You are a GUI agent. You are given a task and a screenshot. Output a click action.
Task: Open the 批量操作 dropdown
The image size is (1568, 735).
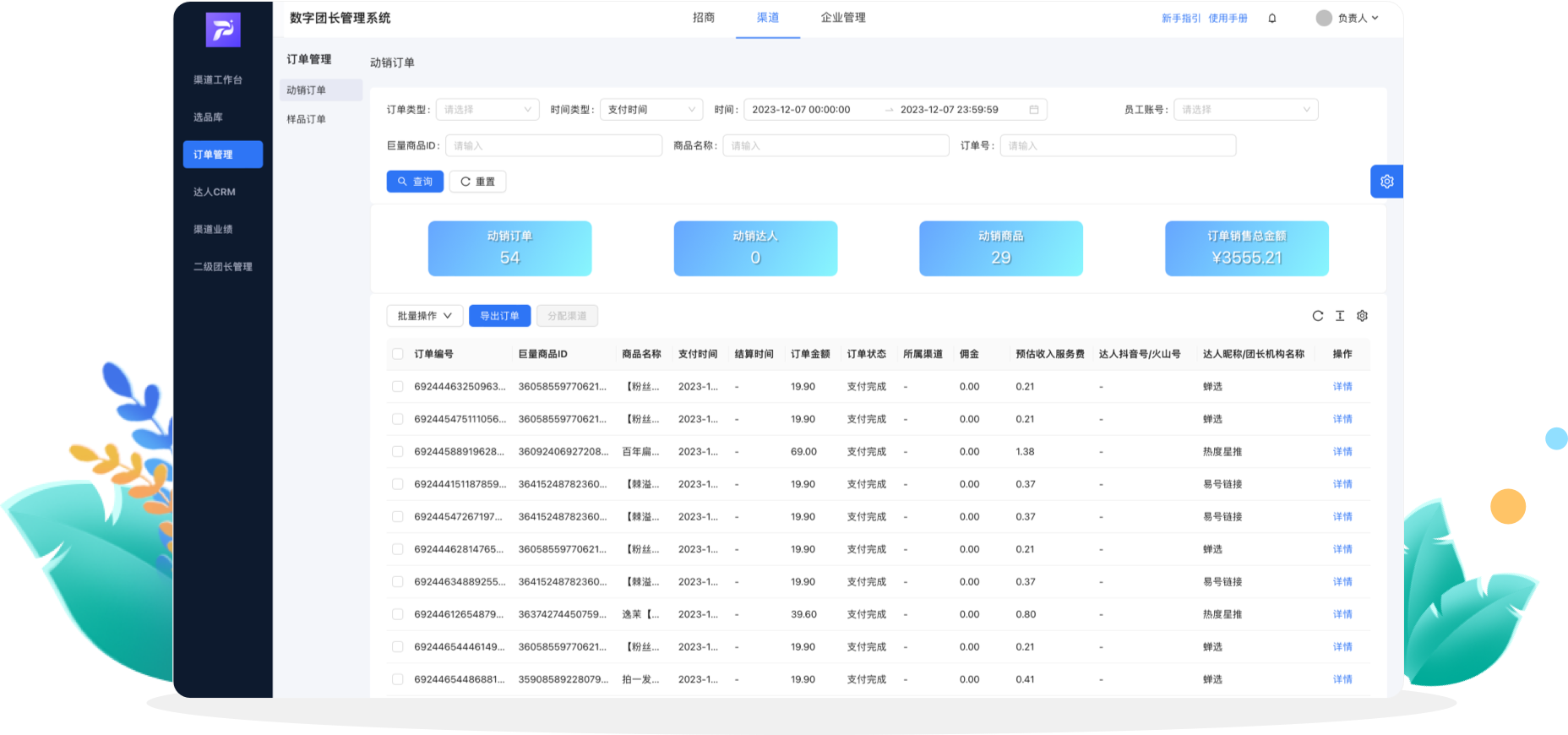[x=424, y=316]
